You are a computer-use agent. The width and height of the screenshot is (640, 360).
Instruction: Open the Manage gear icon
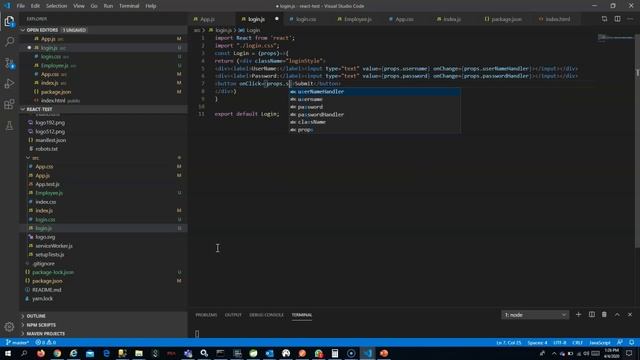coord(9,327)
